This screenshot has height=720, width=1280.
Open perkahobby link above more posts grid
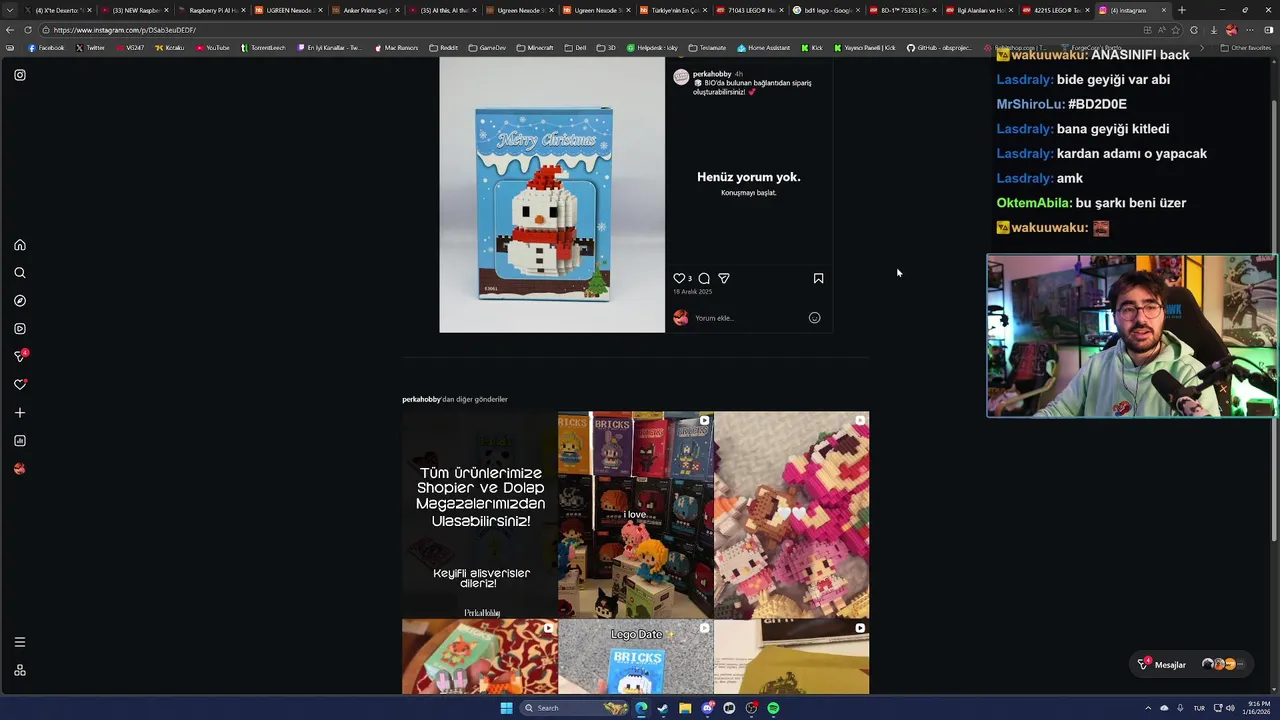coord(422,399)
